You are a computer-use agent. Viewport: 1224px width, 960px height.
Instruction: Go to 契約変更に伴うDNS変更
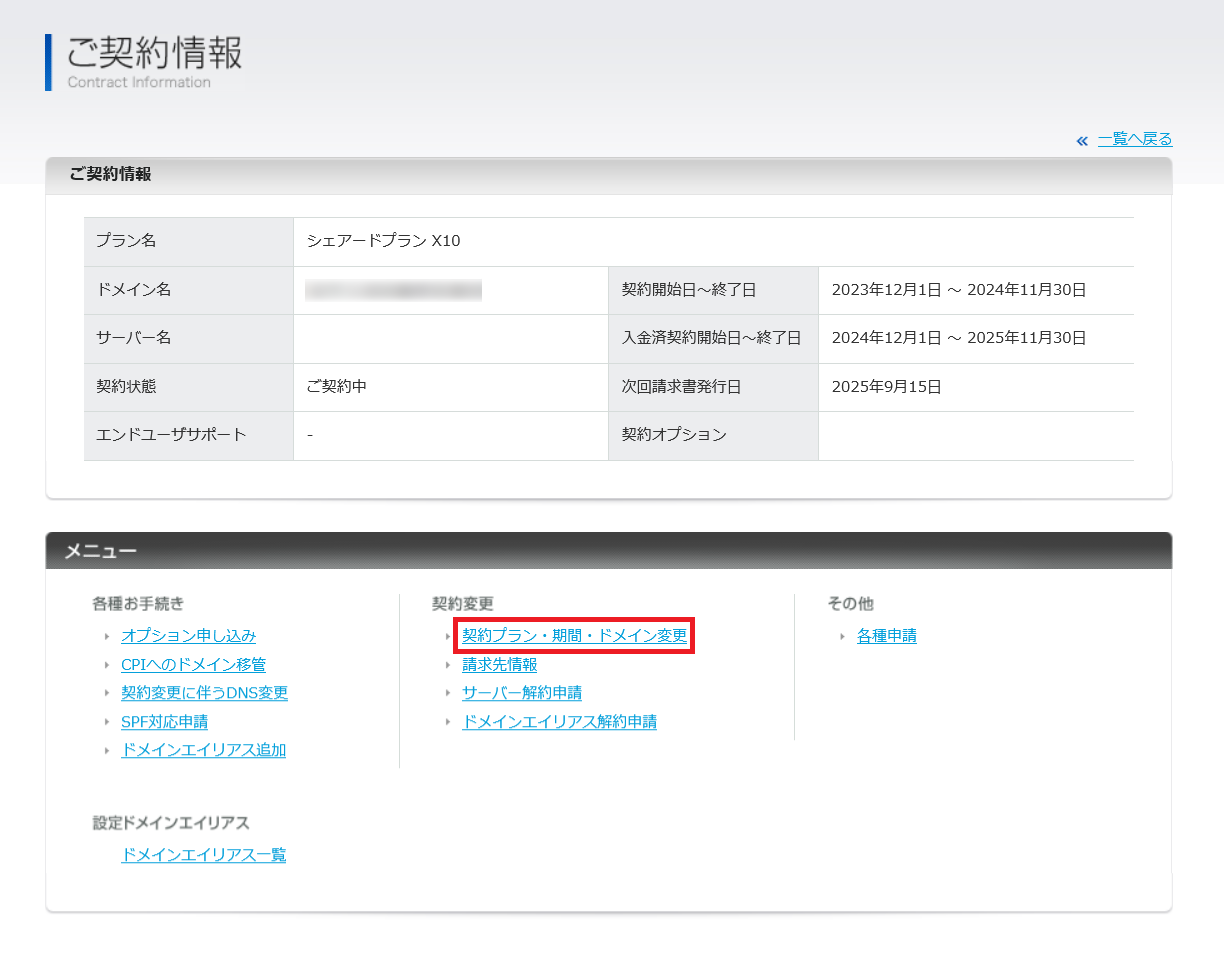[x=204, y=693]
